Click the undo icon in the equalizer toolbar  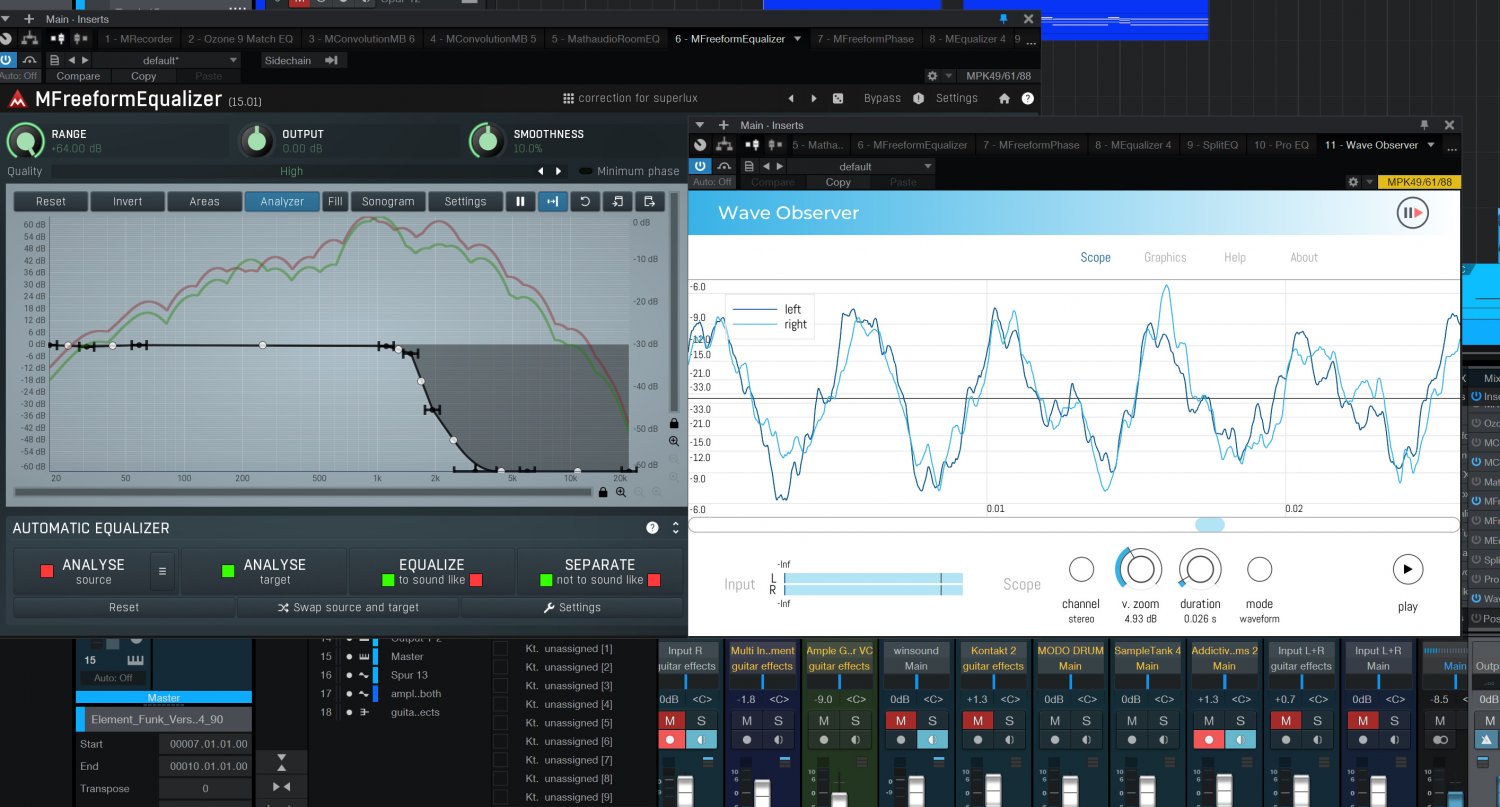pyautogui.click(x=585, y=201)
